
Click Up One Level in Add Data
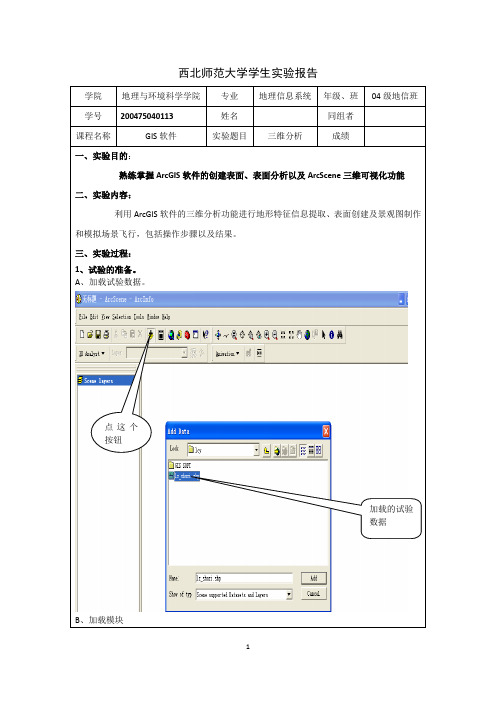tap(267, 450)
